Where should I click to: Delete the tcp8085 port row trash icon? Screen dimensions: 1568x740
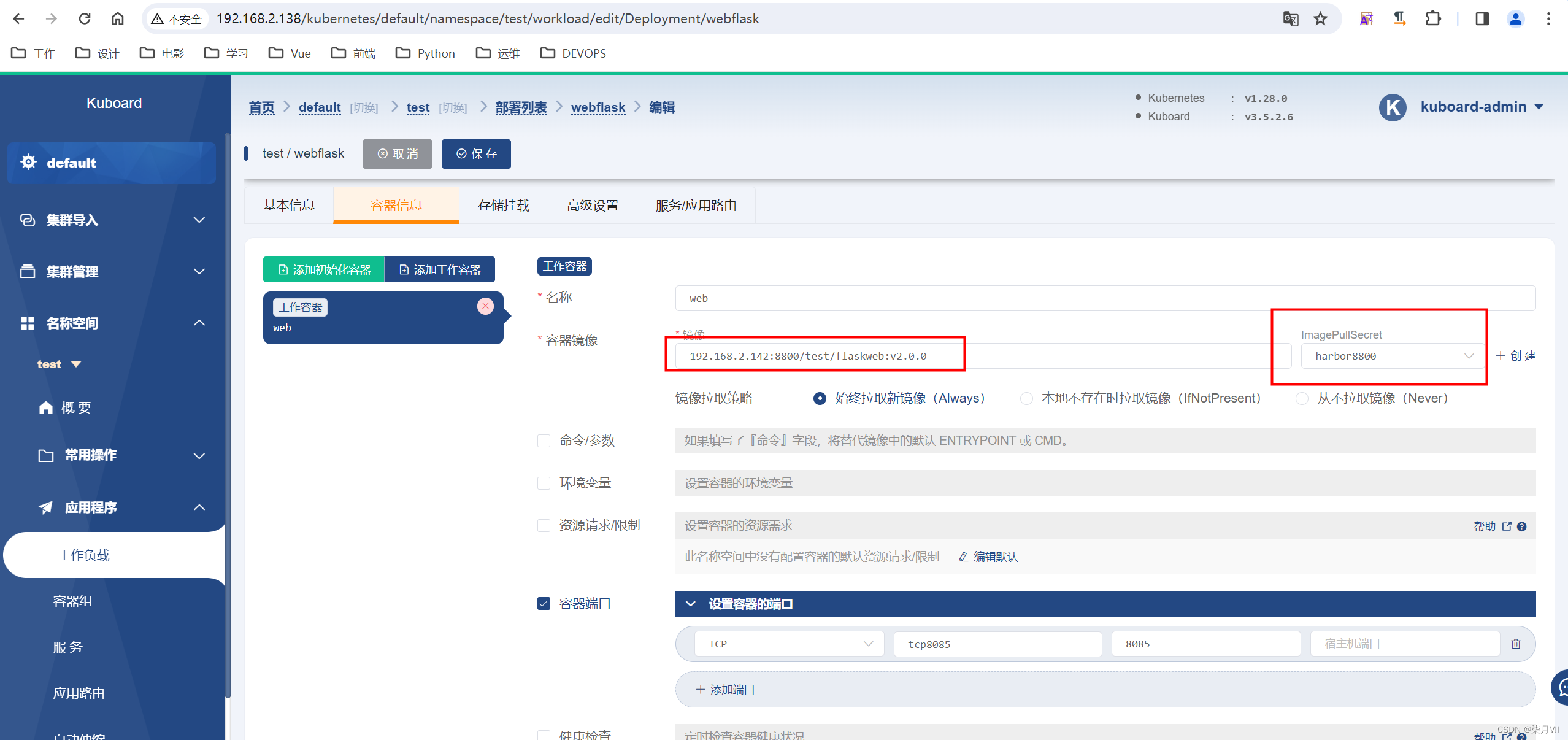click(1516, 644)
